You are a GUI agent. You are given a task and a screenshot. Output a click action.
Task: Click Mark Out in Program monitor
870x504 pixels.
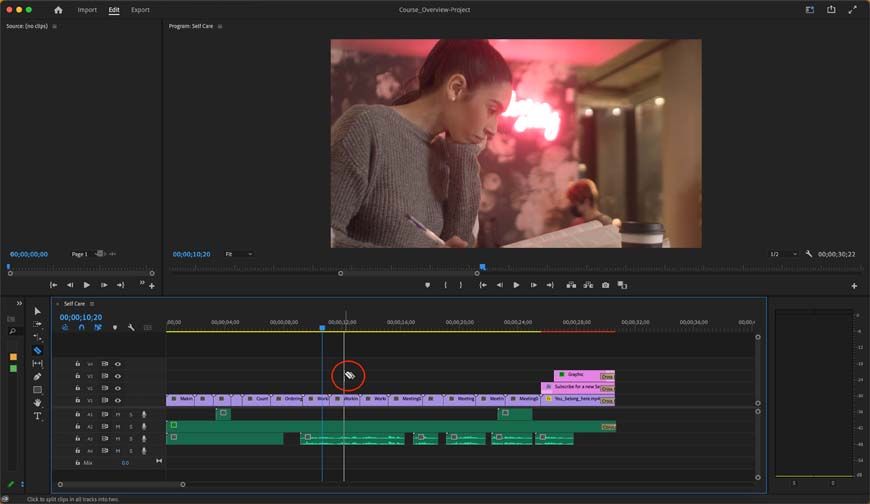click(x=461, y=285)
